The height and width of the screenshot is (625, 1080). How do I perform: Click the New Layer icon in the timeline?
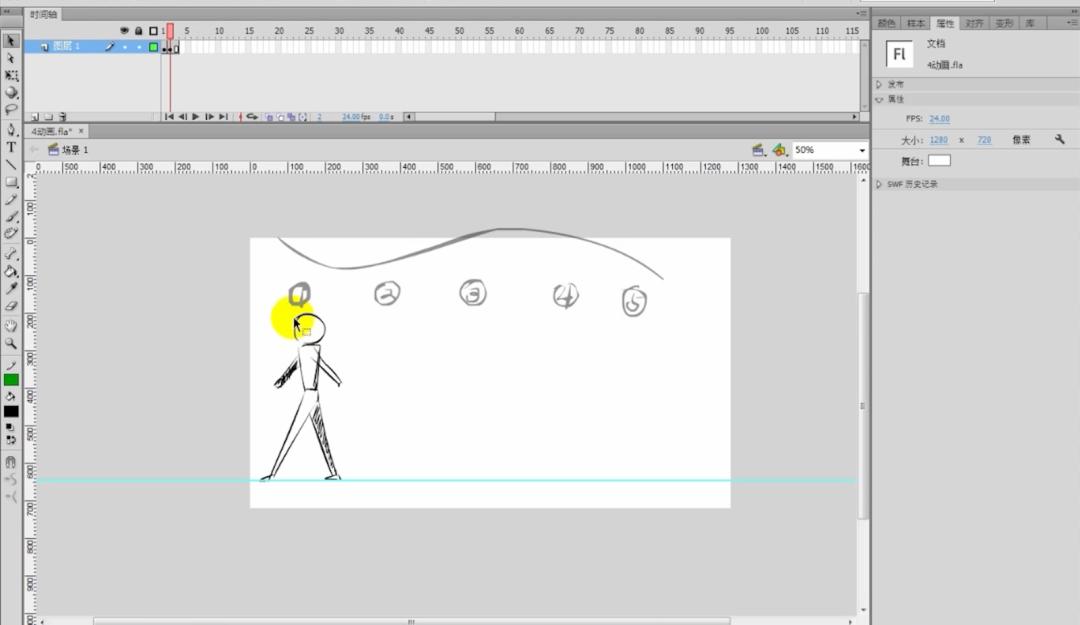pyautogui.click(x=35, y=117)
